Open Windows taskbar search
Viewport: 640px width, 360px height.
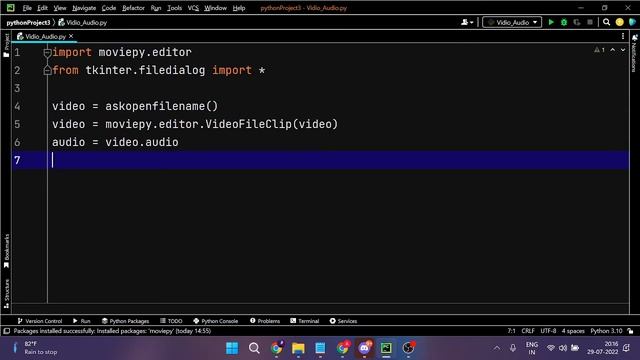(254, 348)
